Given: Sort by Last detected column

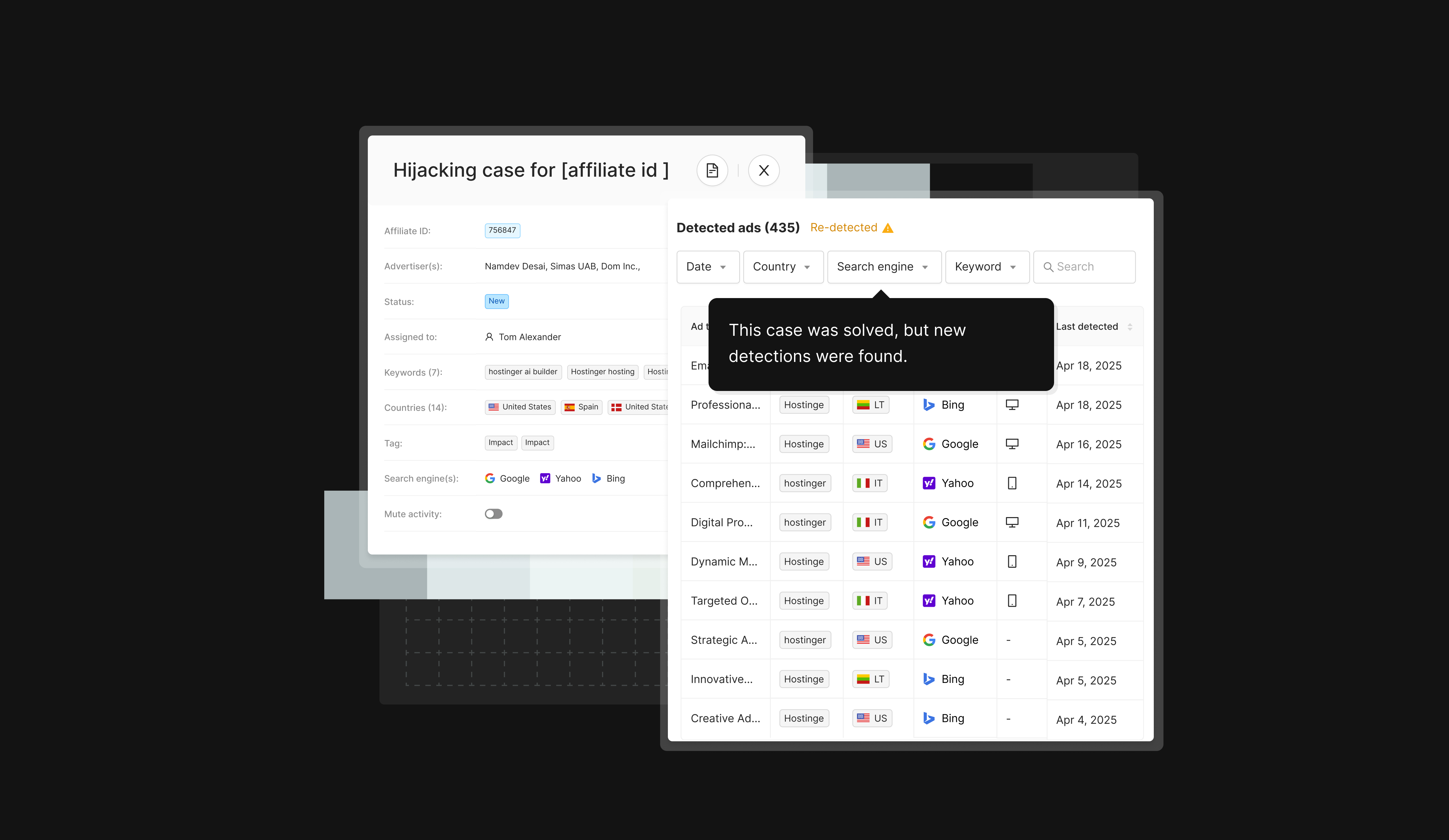Looking at the screenshot, I should pos(1129,326).
